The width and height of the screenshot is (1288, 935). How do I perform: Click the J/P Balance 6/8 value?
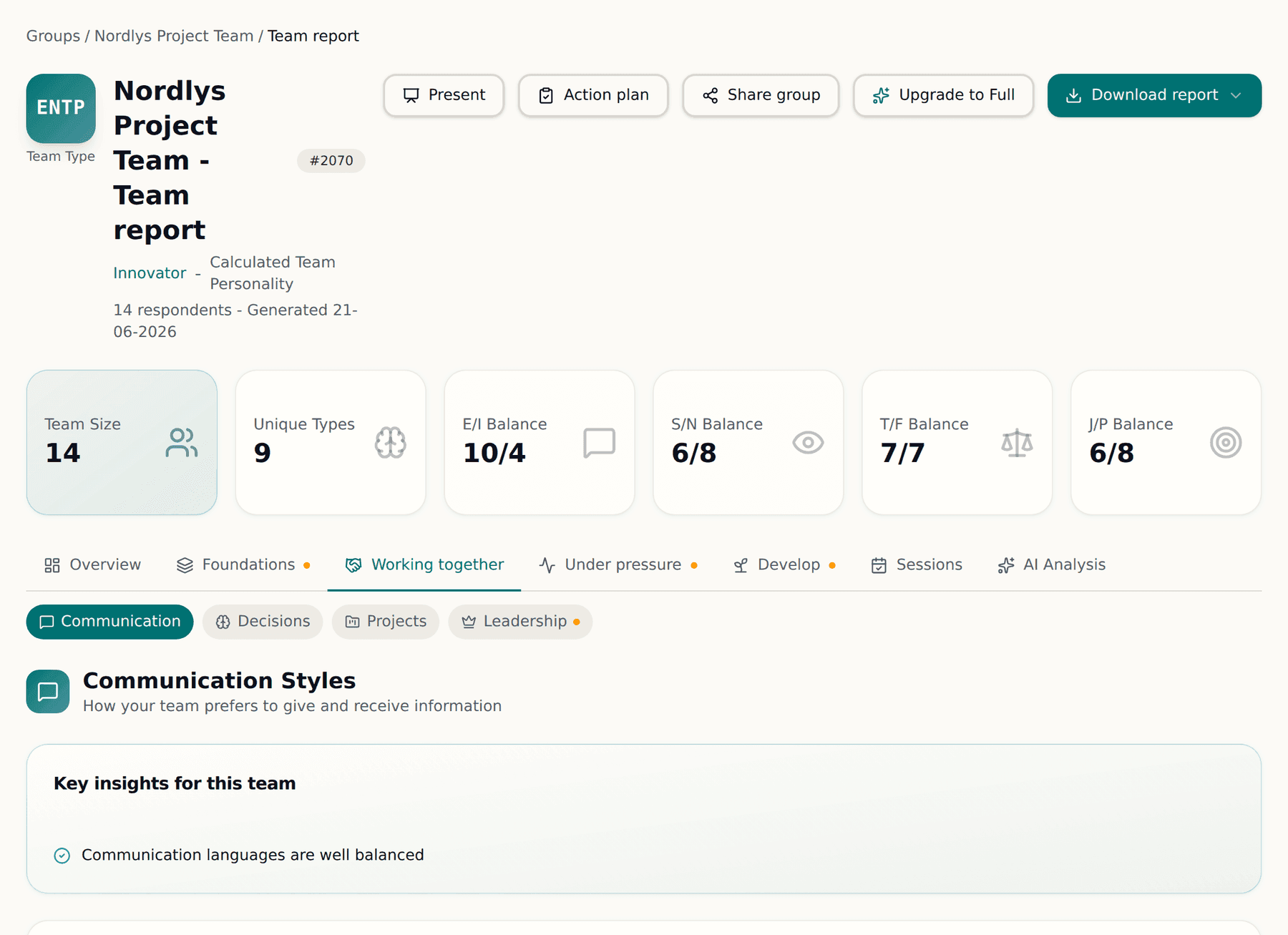click(1112, 453)
